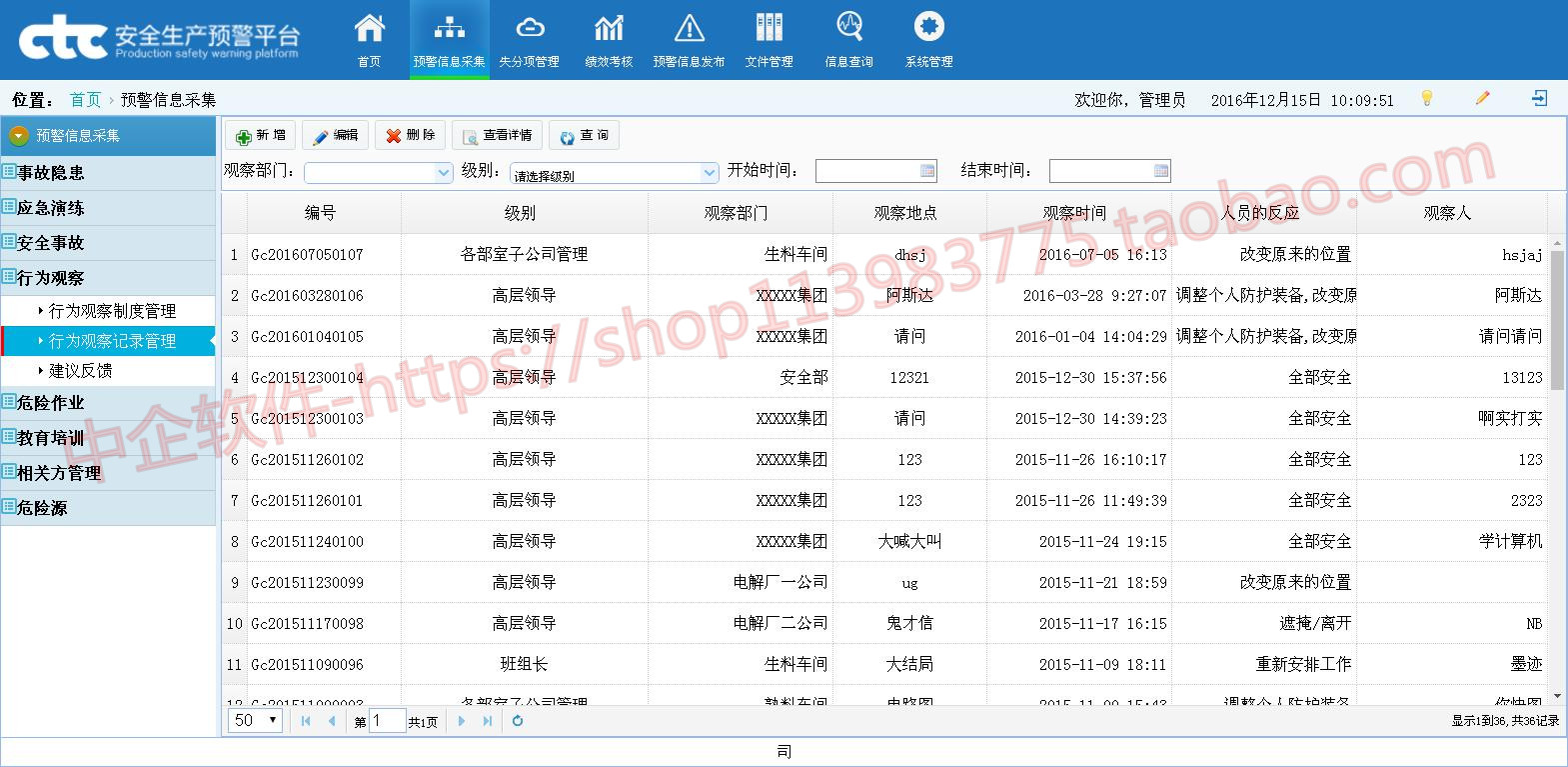The height and width of the screenshot is (767, 1568).
Task: Click the logout icon in the header
Action: [x=1539, y=98]
